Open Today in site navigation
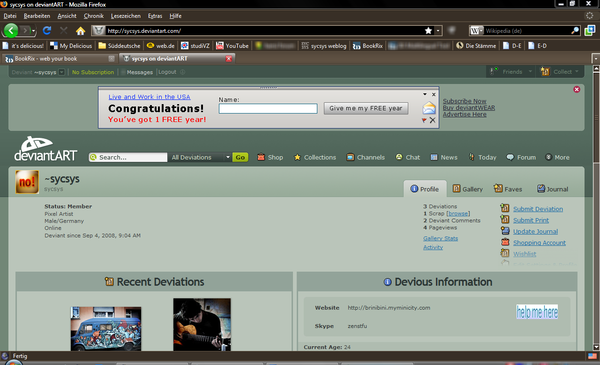The height and width of the screenshot is (365, 600). point(482,157)
